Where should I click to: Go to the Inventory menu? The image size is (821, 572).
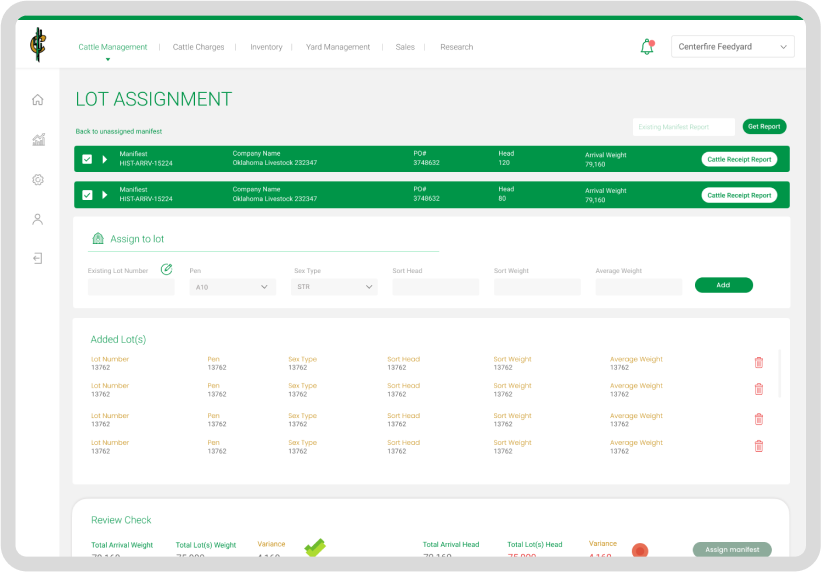click(266, 47)
